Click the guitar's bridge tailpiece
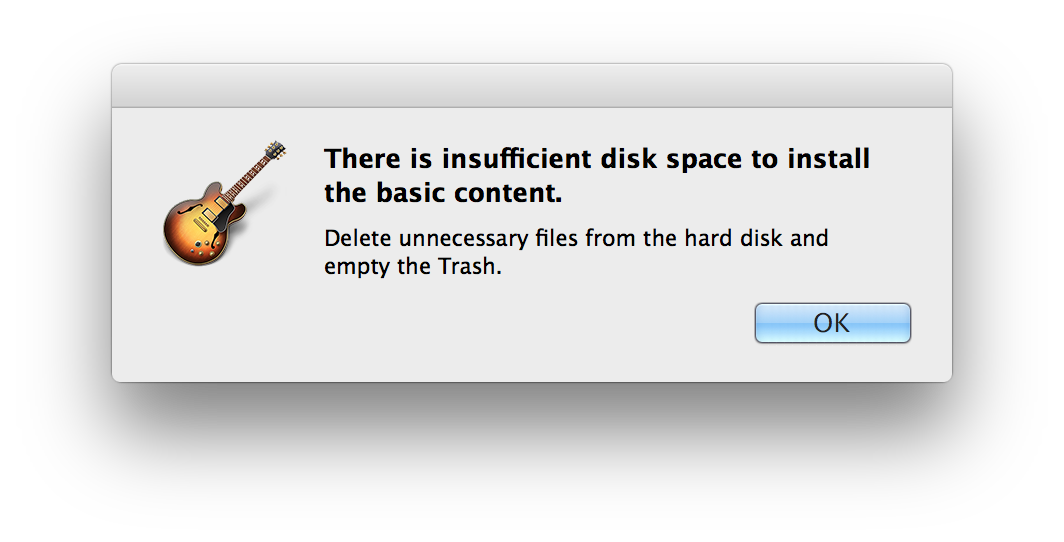1064x542 pixels. [x=199, y=222]
